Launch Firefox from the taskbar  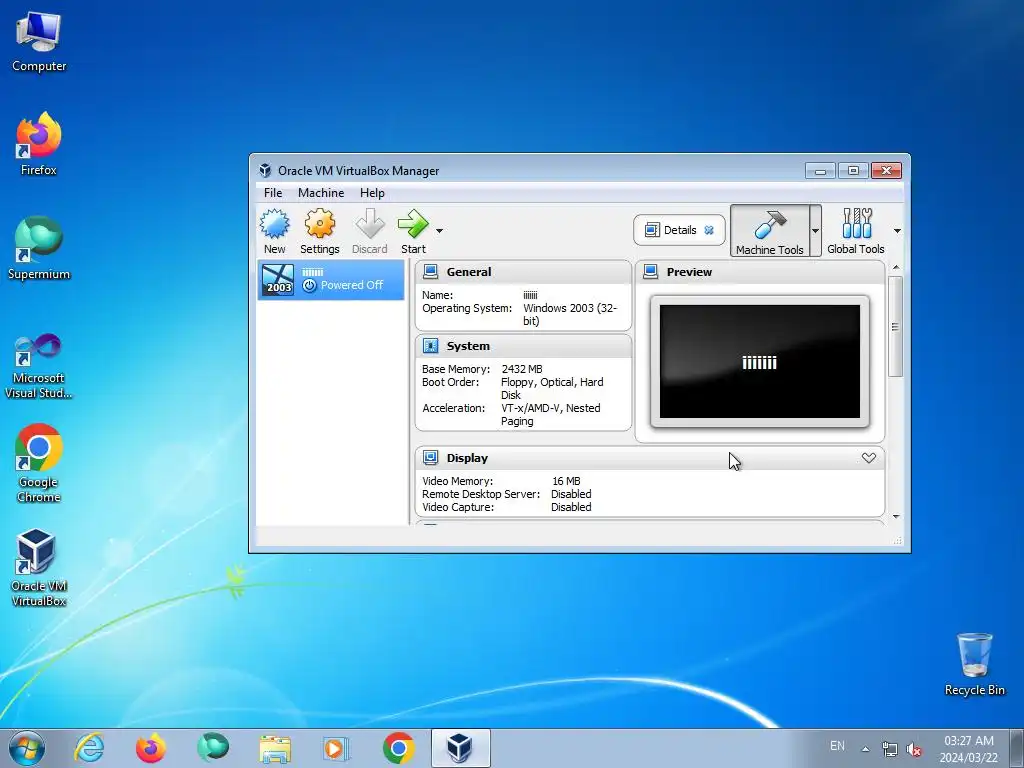[x=150, y=748]
